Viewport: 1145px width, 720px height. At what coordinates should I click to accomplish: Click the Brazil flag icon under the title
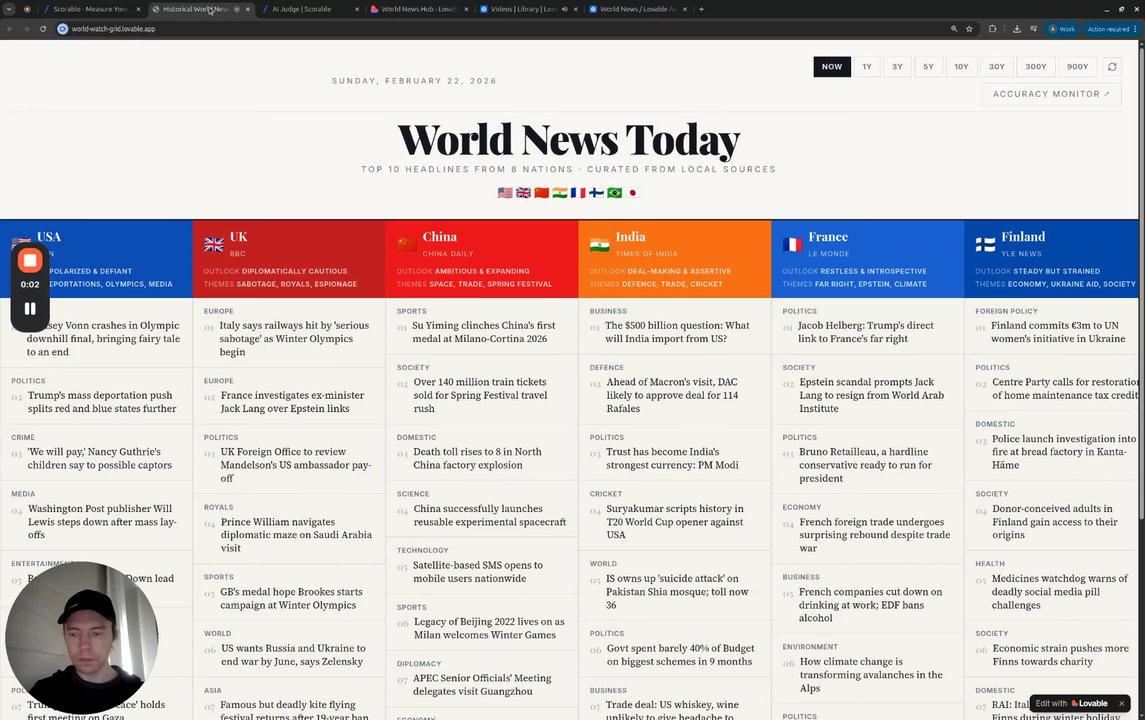[x=615, y=193]
